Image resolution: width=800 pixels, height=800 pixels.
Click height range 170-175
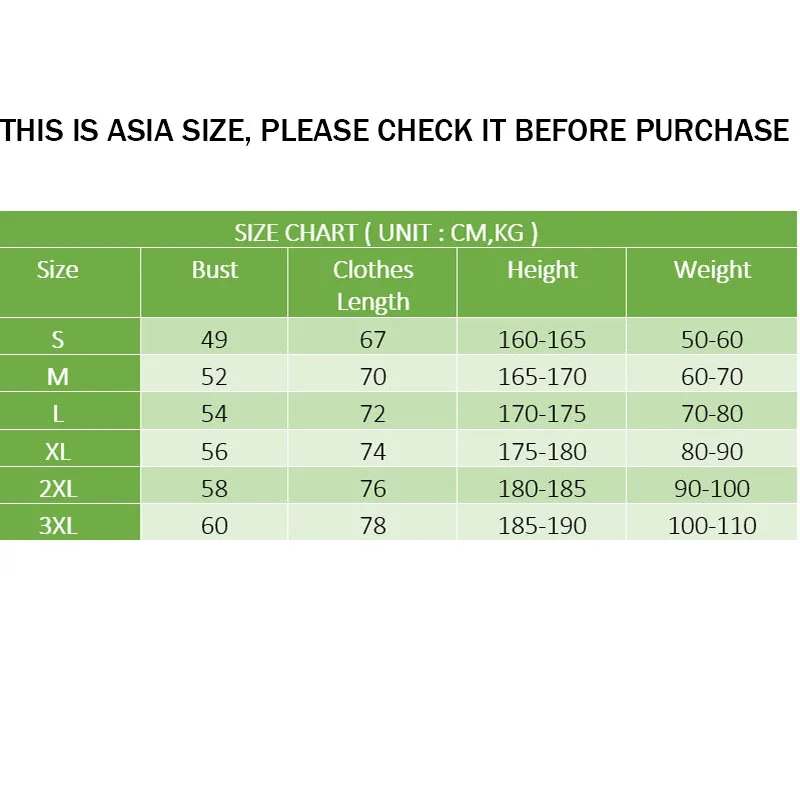point(542,414)
